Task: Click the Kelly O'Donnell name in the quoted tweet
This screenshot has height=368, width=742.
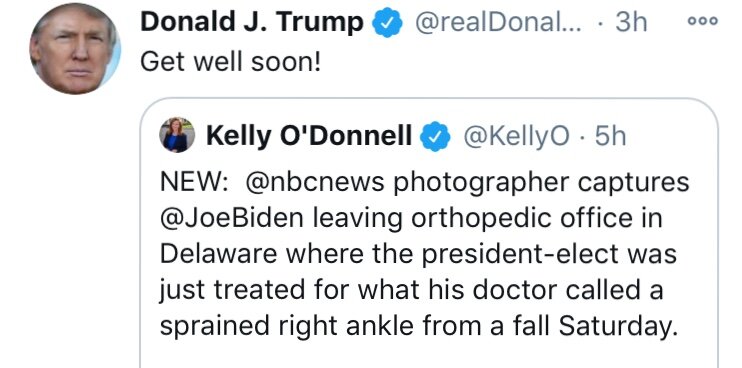Action: pos(309,136)
